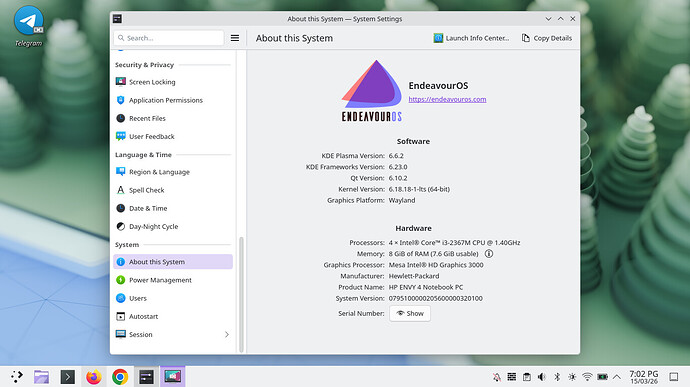
Task: Click the HP ENVY 4 Notebook PC text
Action: tap(426, 287)
